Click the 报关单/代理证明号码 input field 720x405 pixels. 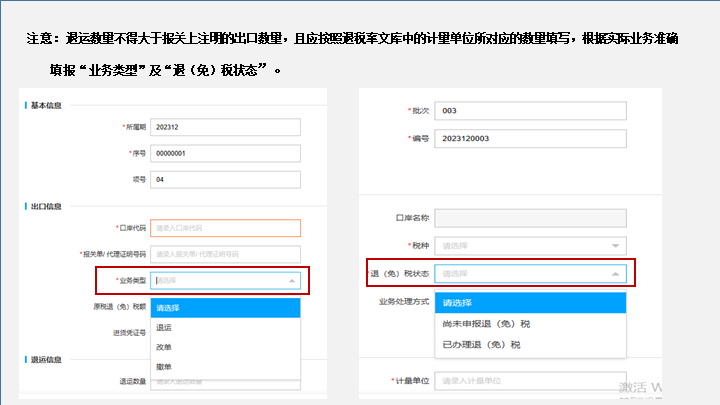click(x=225, y=254)
